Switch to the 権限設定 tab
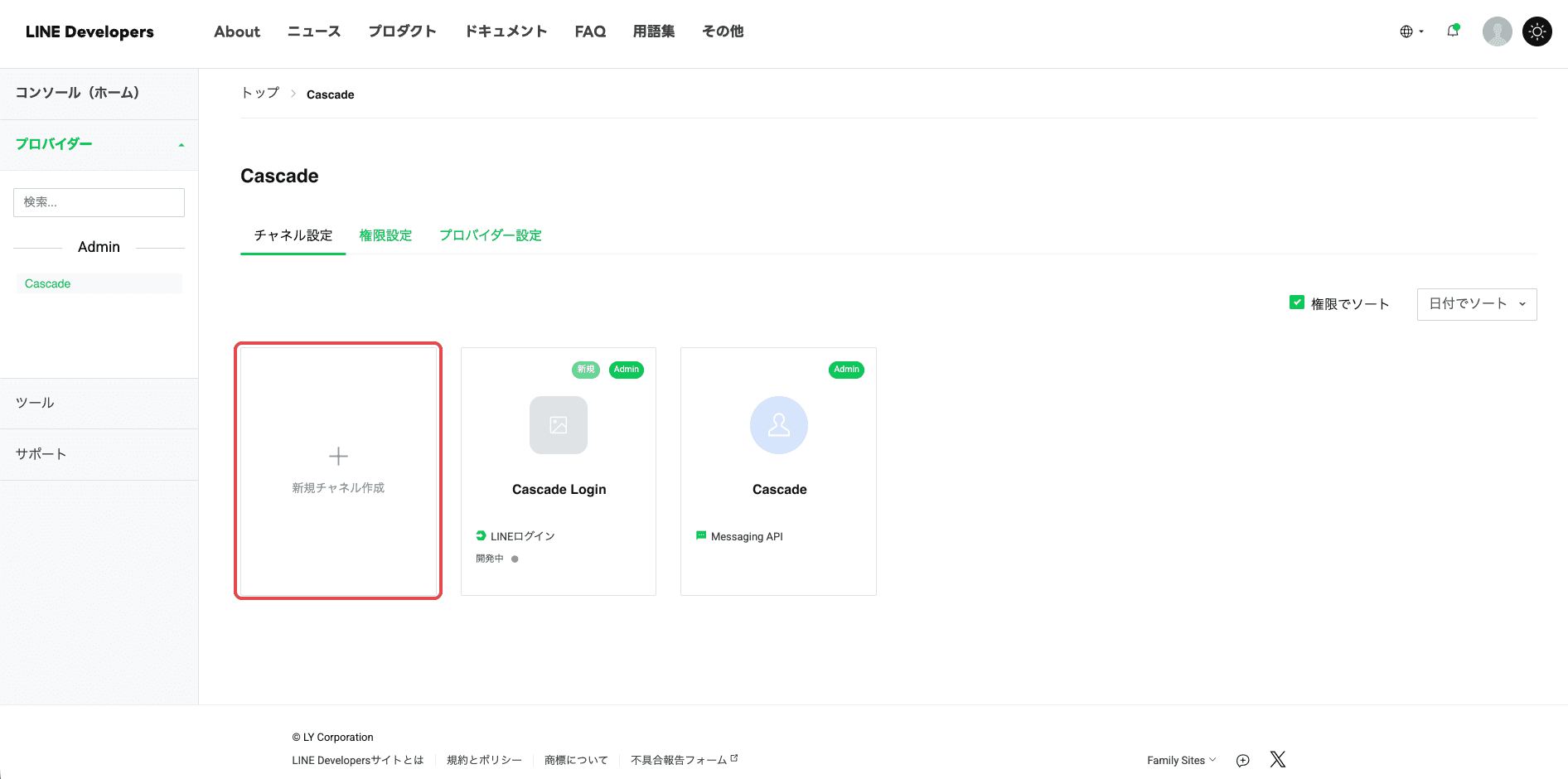This screenshot has height=779, width=1568. (385, 235)
